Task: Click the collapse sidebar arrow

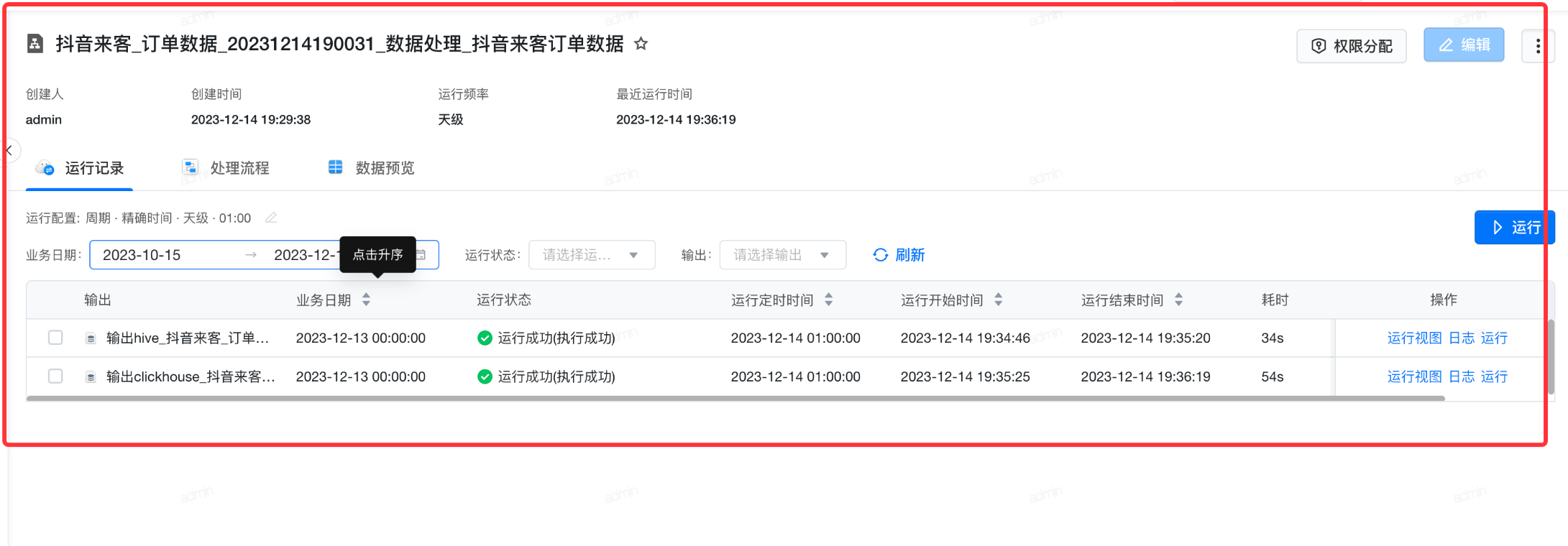Action: click(9, 150)
